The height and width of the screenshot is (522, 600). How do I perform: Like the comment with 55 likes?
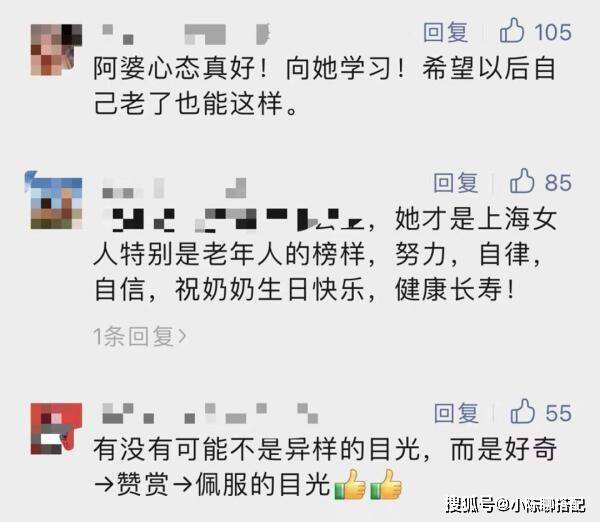[x=522, y=412]
